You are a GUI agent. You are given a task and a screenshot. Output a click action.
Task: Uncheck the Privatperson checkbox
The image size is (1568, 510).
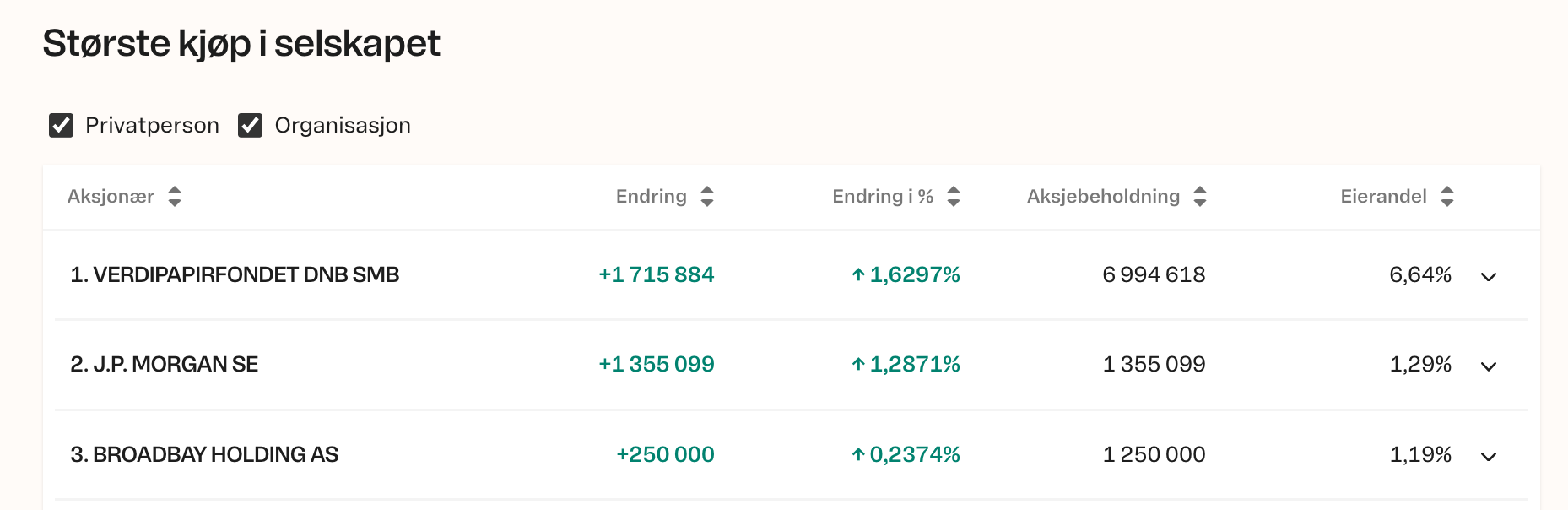(x=61, y=126)
